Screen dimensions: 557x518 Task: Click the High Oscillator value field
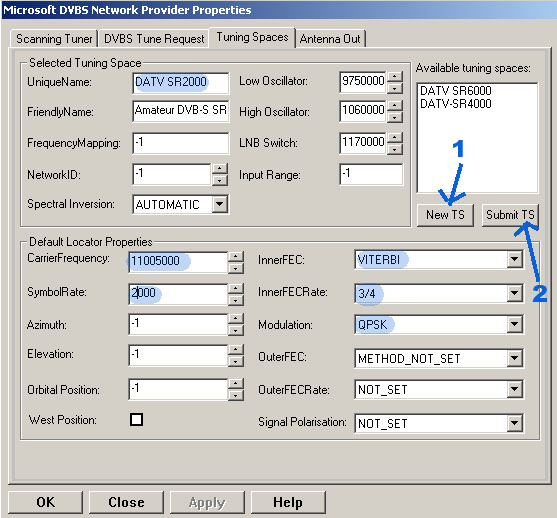[363, 111]
